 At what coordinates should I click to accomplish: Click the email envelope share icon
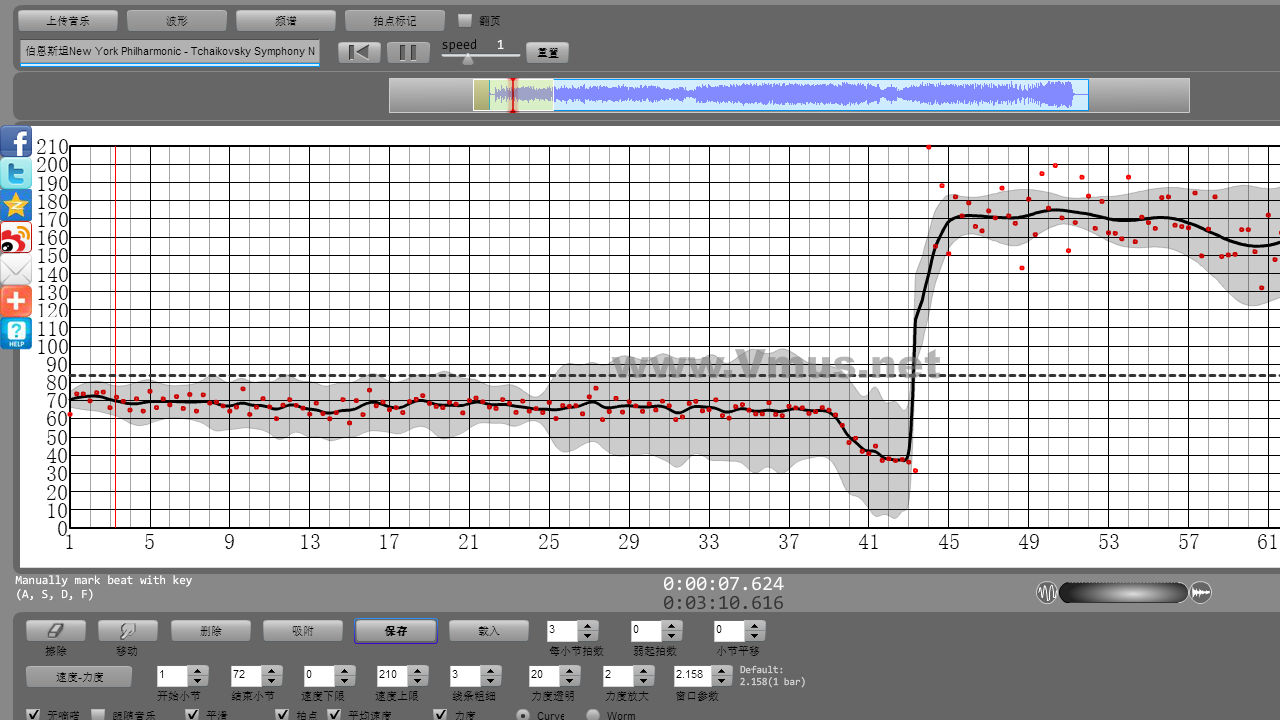[x=16, y=270]
